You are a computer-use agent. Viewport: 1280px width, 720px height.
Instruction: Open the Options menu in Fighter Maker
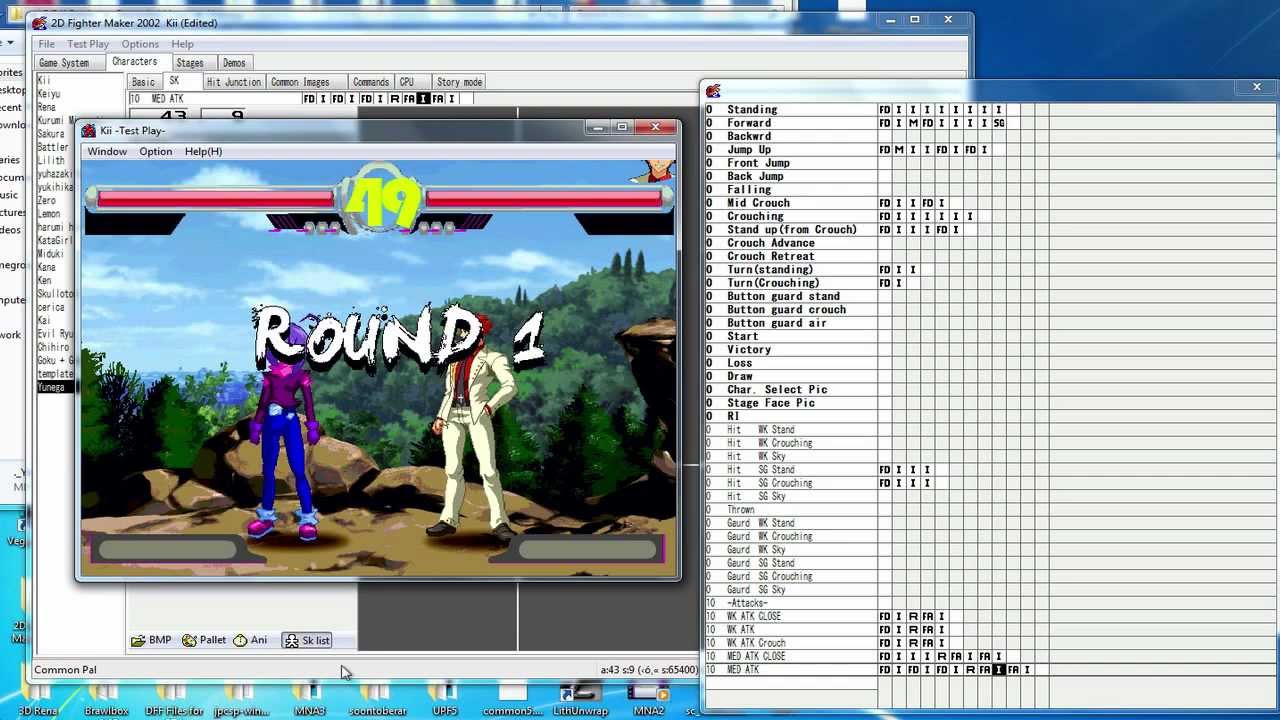(x=140, y=44)
